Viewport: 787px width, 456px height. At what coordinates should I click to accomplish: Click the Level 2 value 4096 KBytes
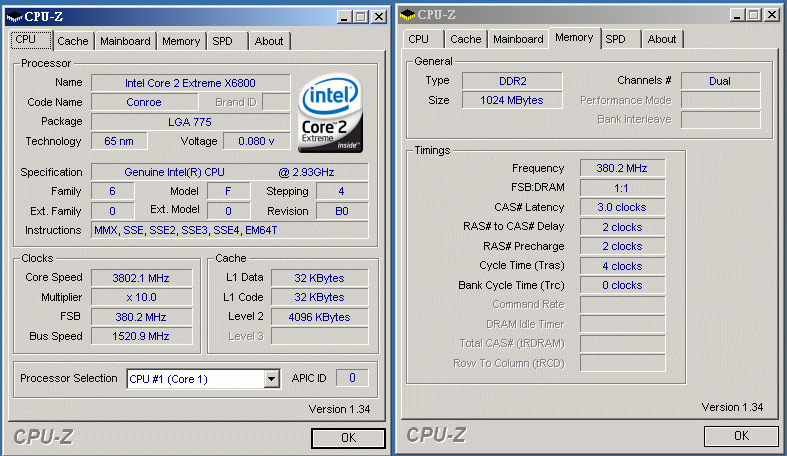[x=320, y=317]
